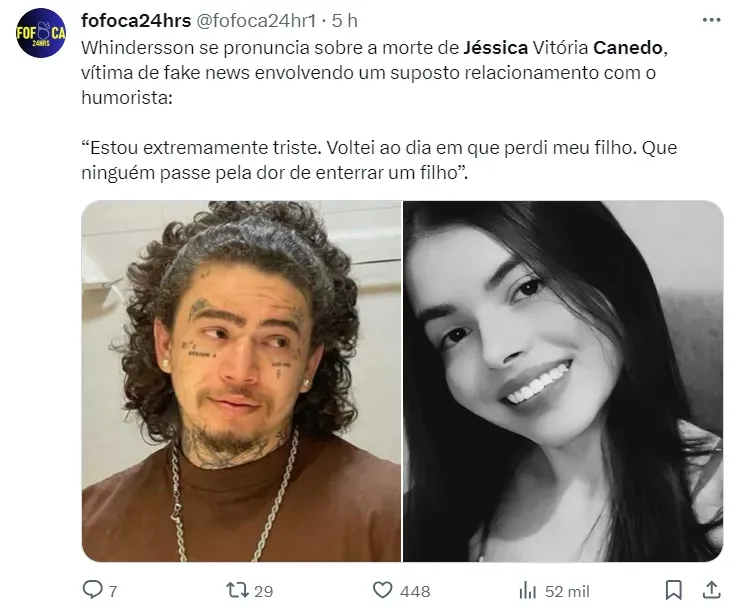Click the reply count 7

113,591
